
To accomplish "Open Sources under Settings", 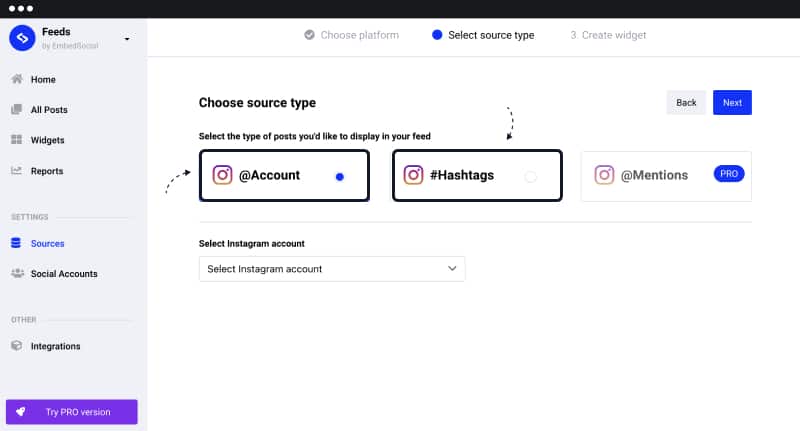I will click(47, 243).
